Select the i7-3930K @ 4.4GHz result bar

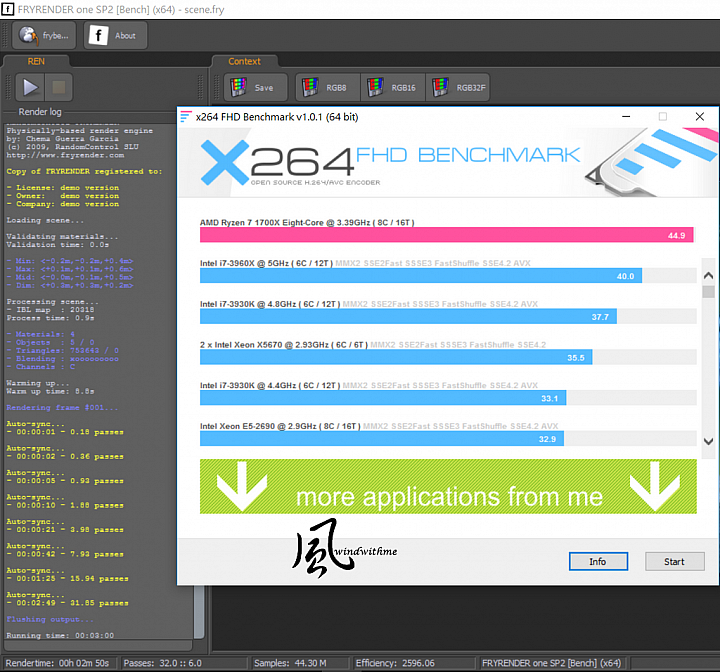383,398
